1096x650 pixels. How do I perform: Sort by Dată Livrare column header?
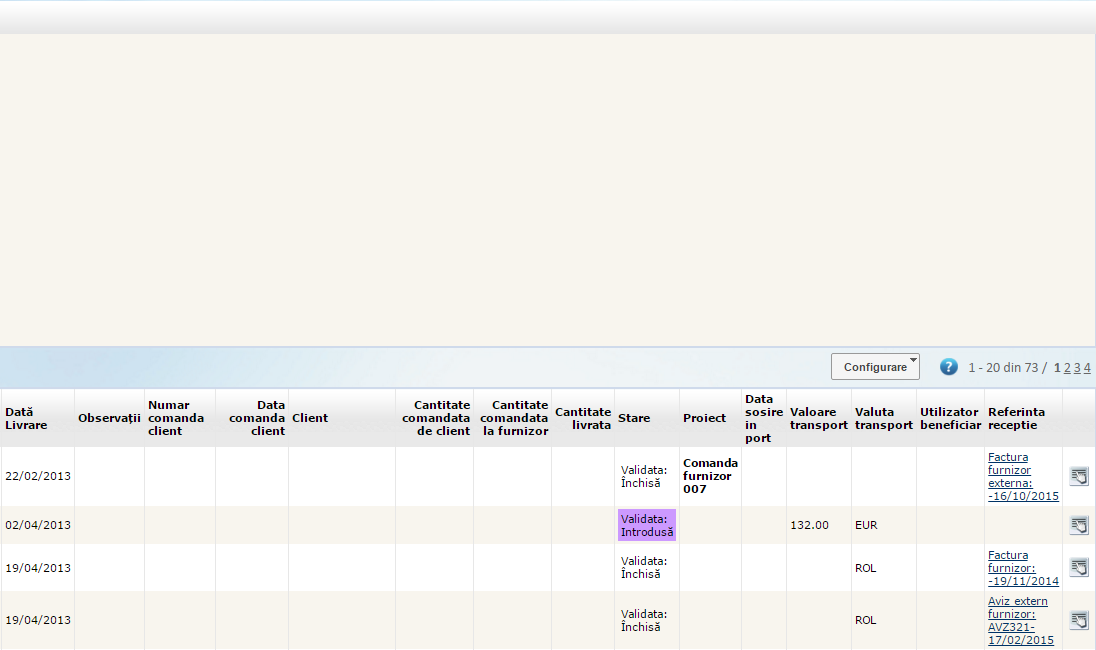(19, 418)
